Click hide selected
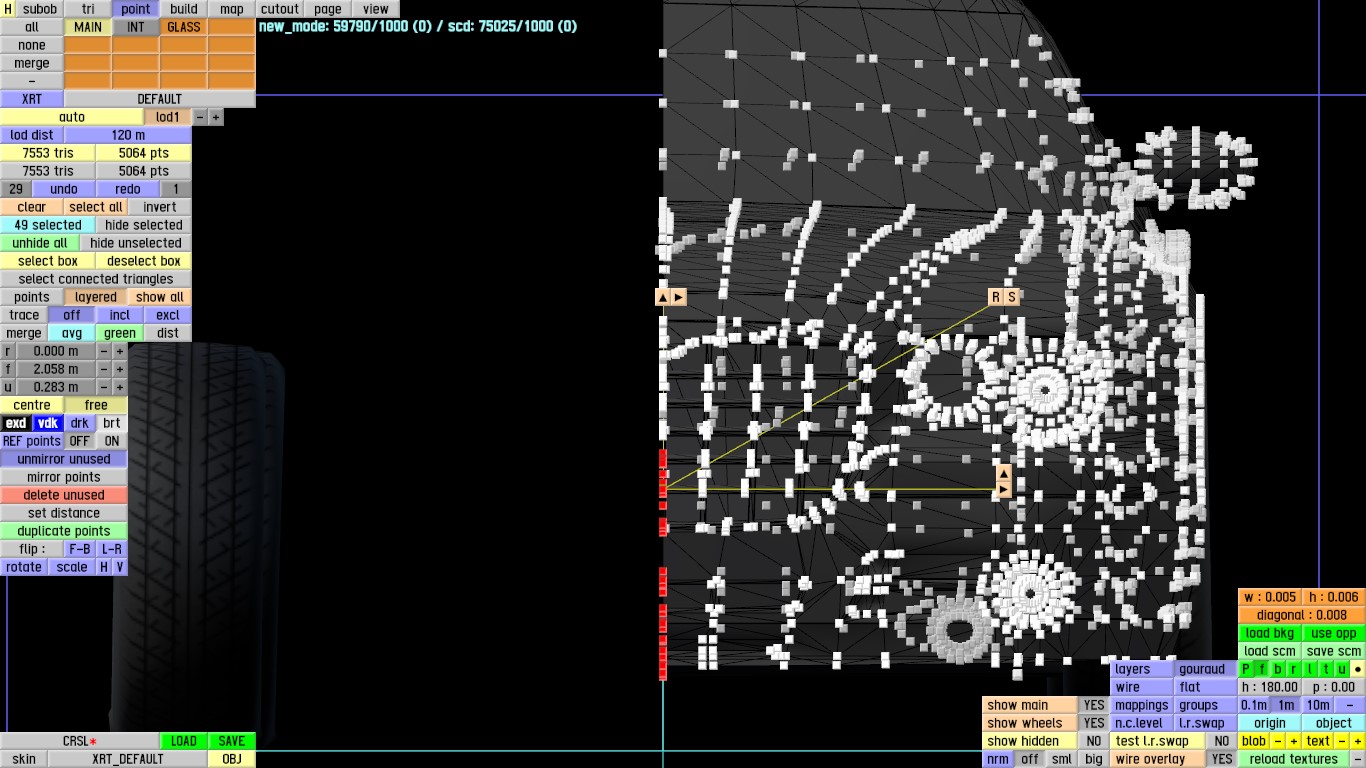 click(144, 225)
